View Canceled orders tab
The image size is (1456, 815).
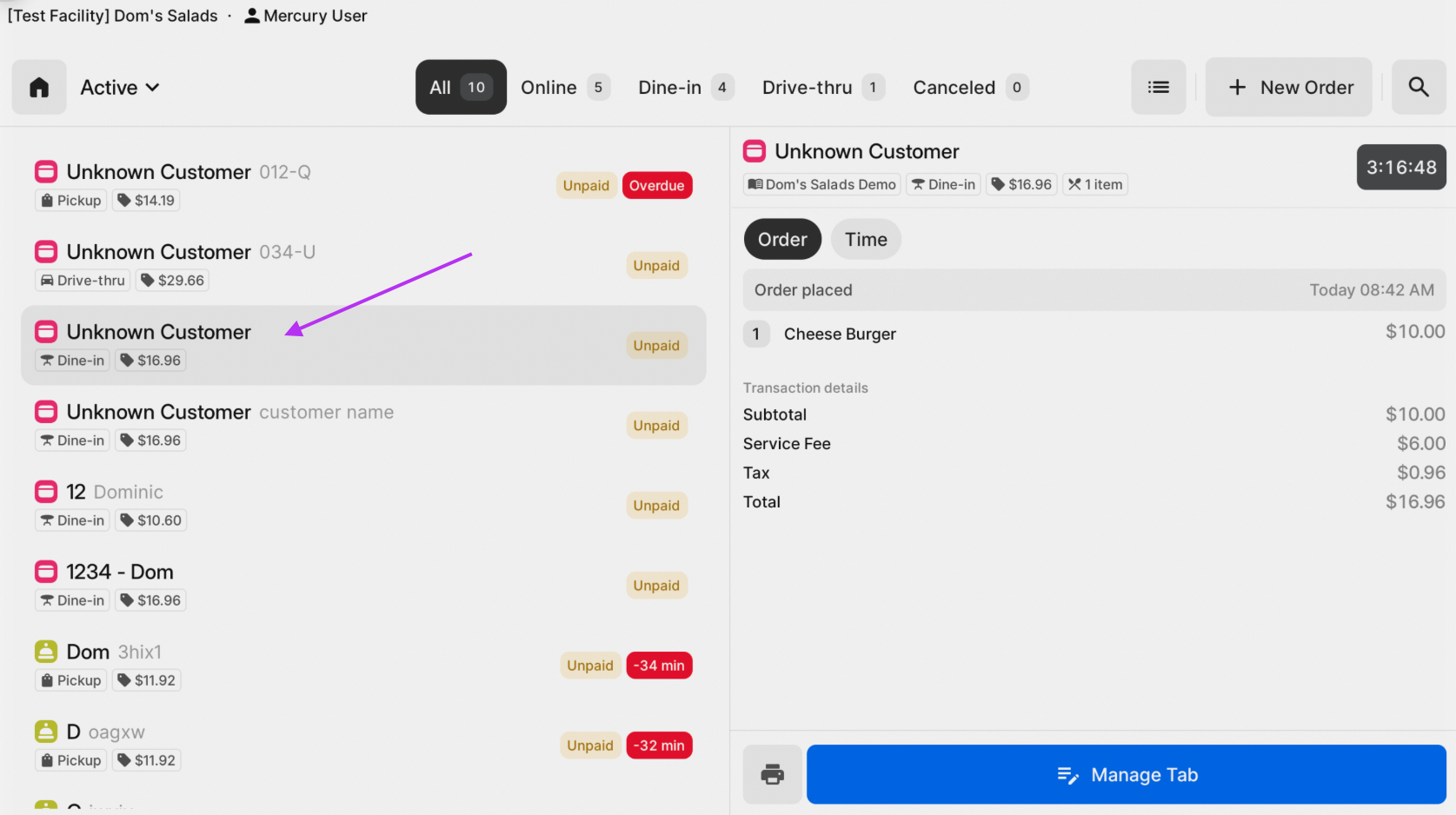click(969, 87)
